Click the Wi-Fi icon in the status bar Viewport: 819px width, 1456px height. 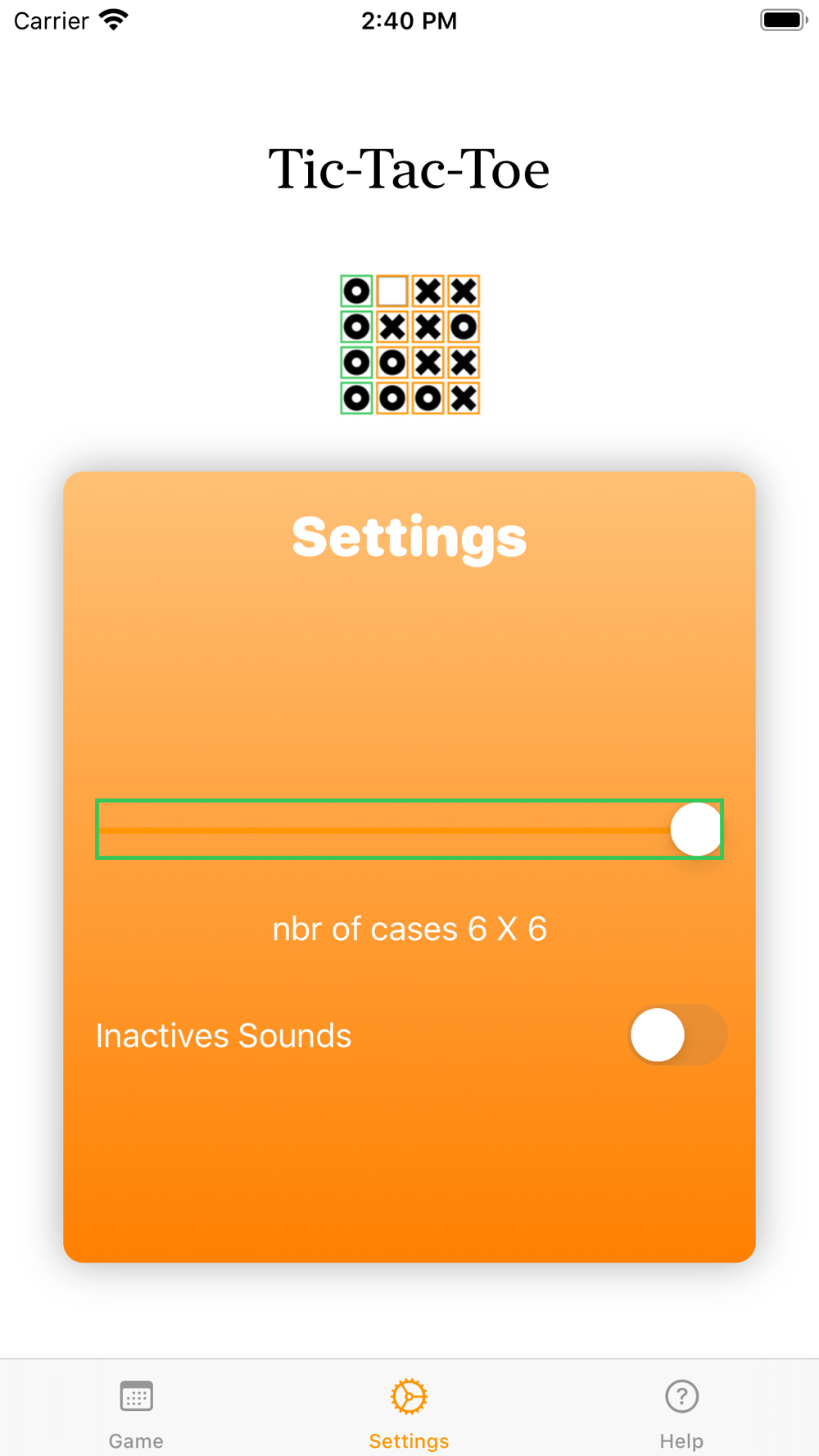(x=114, y=20)
